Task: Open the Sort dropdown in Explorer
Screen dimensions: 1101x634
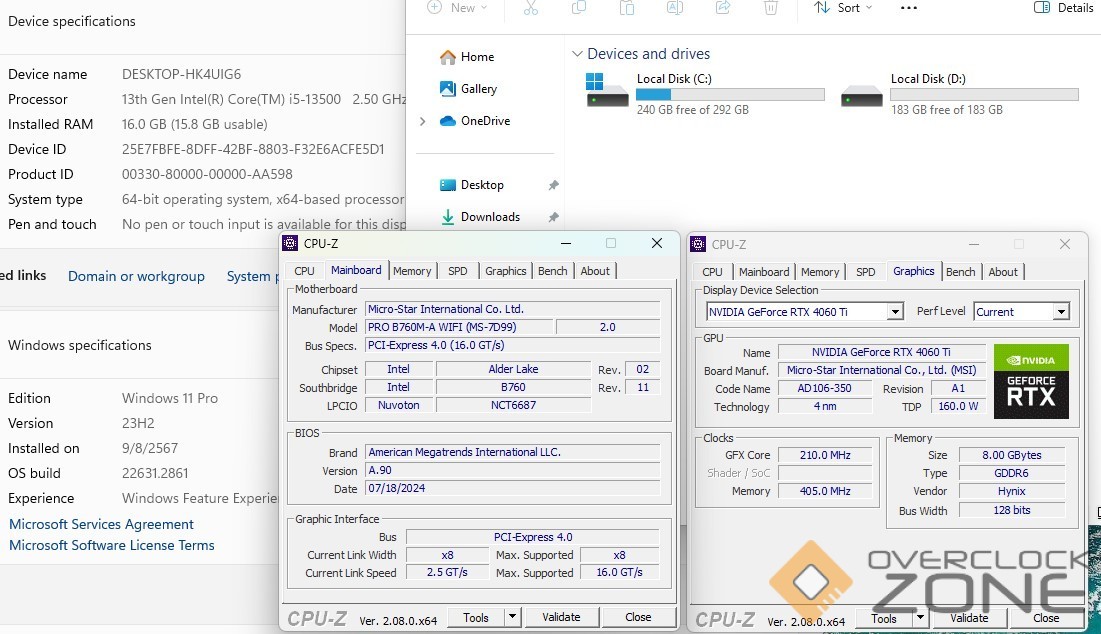Action: click(843, 8)
